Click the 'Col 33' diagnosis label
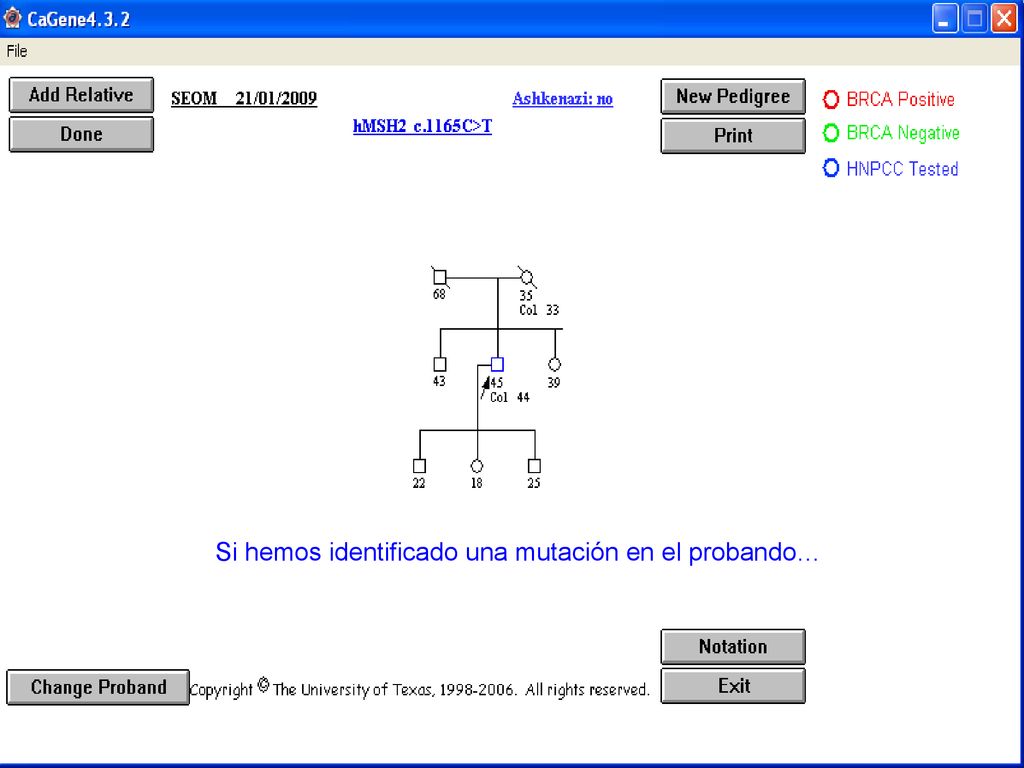 point(539,310)
